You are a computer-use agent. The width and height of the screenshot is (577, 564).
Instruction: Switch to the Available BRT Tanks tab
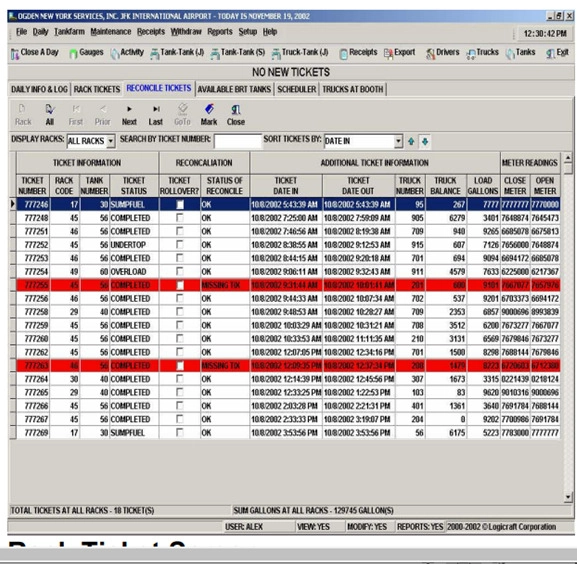(234, 89)
